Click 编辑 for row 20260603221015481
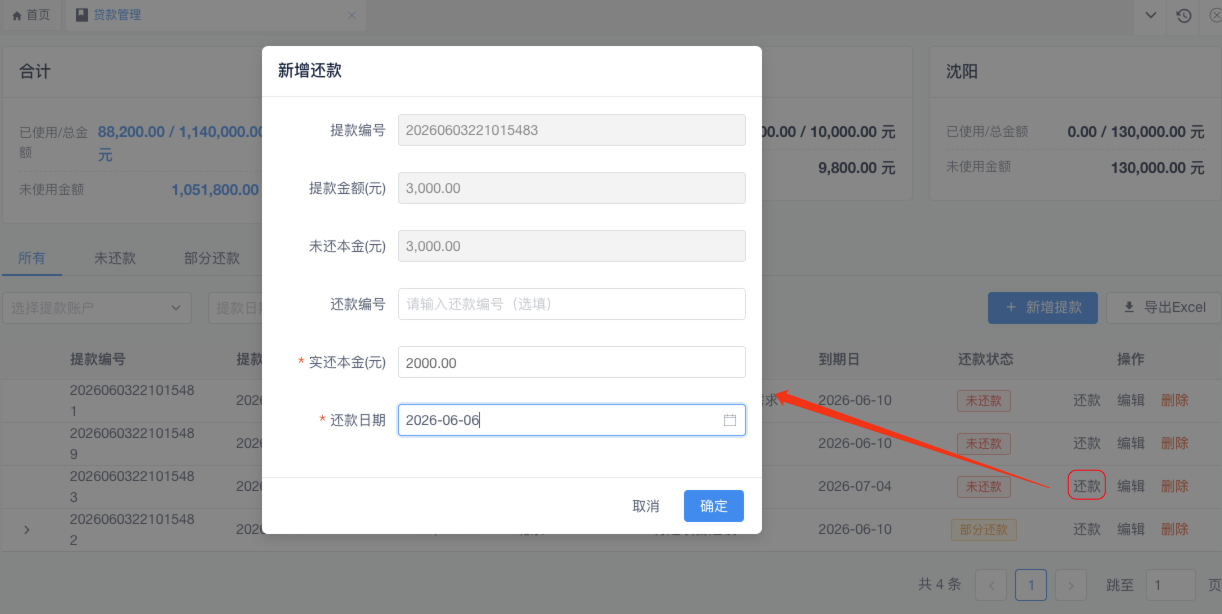Viewport: 1222px width, 614px height. [1131, 400]
